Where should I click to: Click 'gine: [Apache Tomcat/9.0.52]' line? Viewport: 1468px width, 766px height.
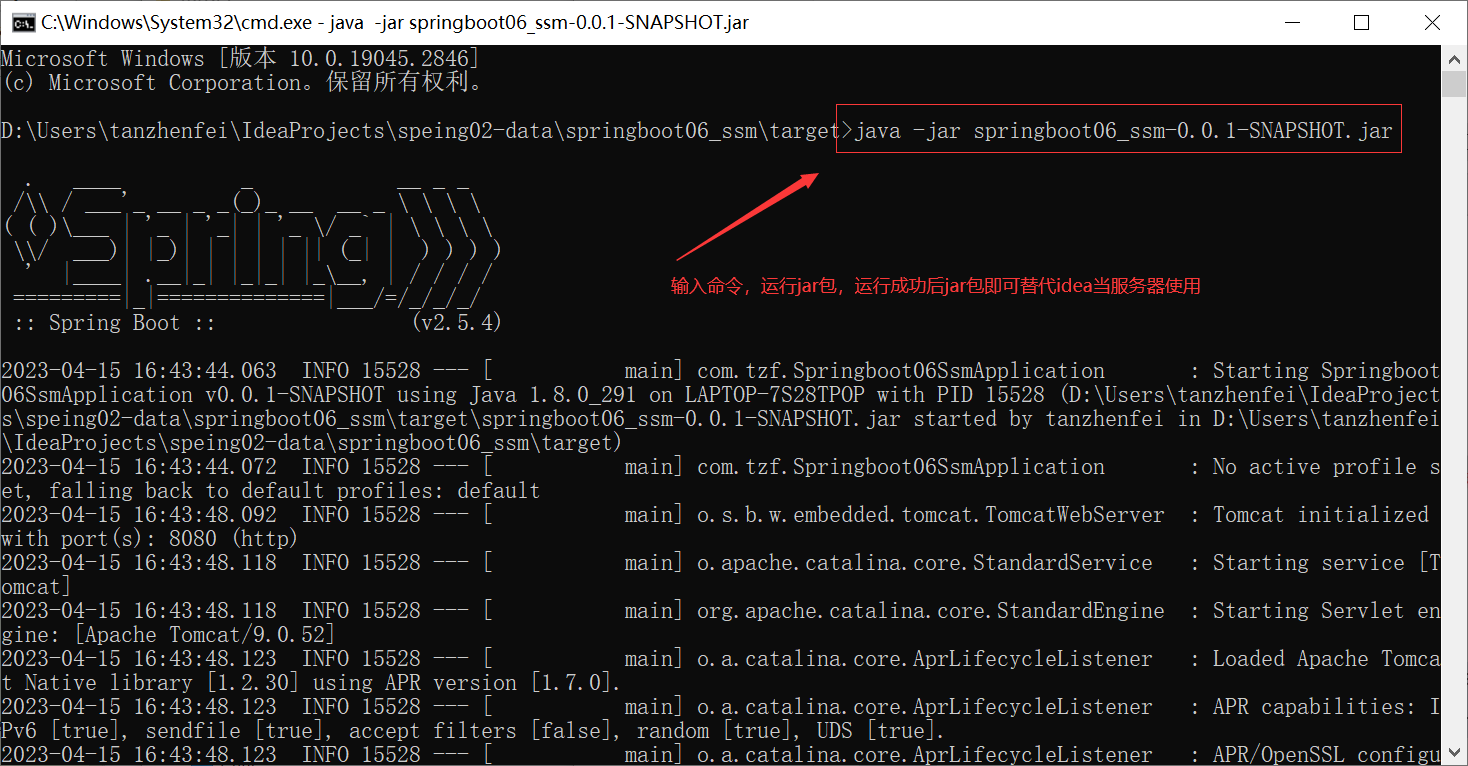tap(168, 635)
